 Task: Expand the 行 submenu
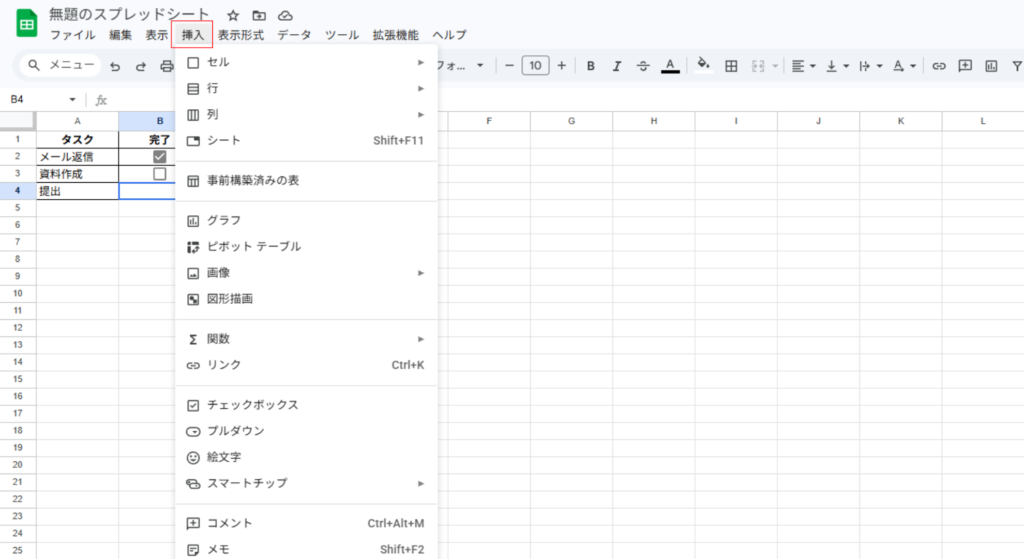point(306,88)
